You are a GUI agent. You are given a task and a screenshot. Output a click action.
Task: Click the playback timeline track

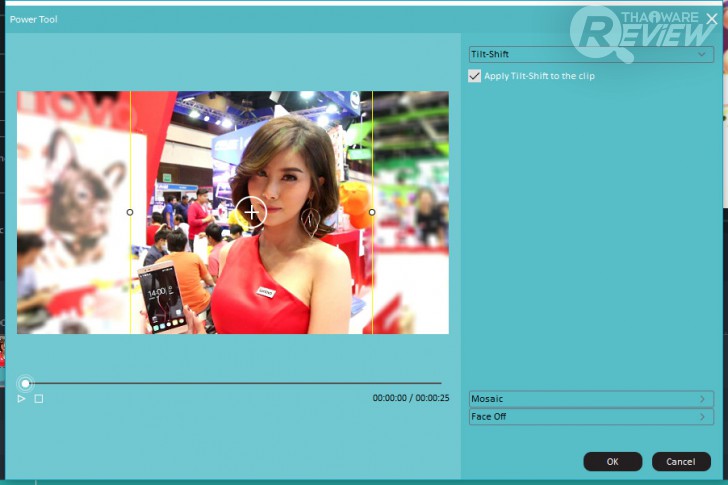coord(232,383)
